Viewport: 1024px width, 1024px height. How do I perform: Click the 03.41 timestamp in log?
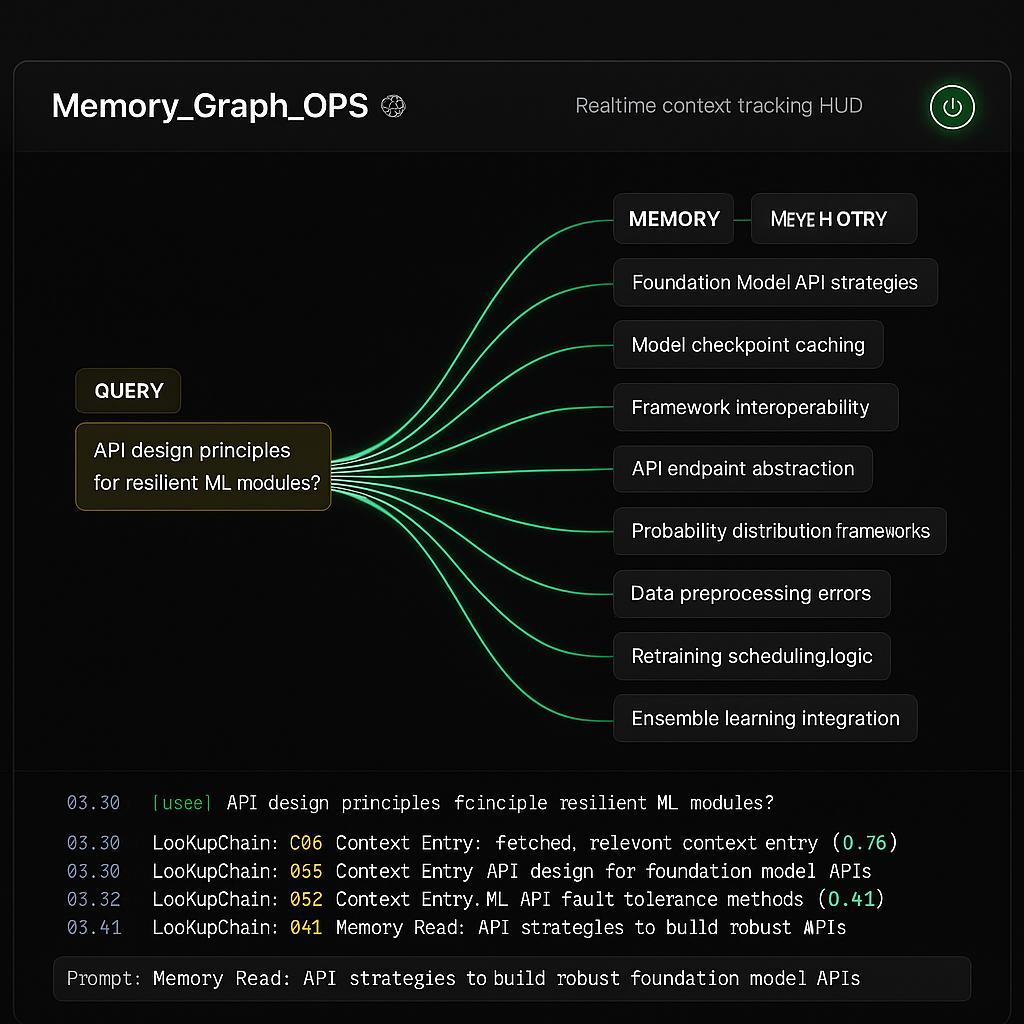[x=94, y=927]
